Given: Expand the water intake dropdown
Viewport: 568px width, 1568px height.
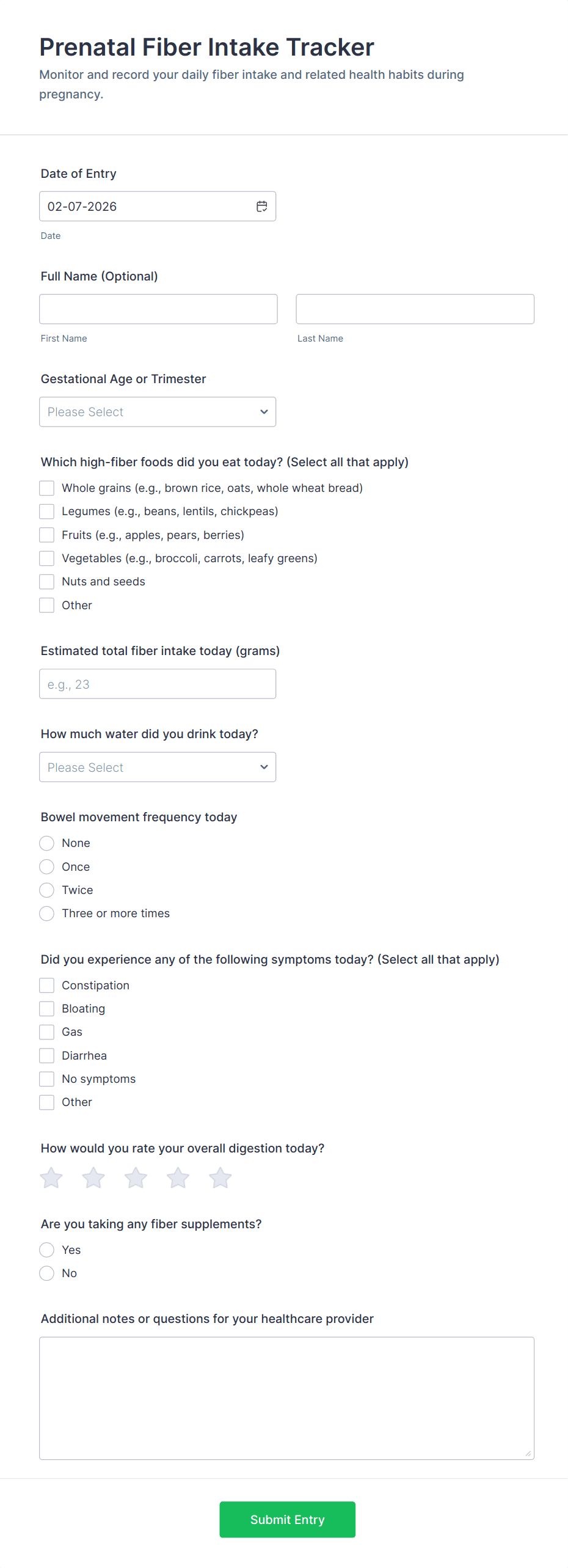Looking at the screenshot, I should pos(158,768).
